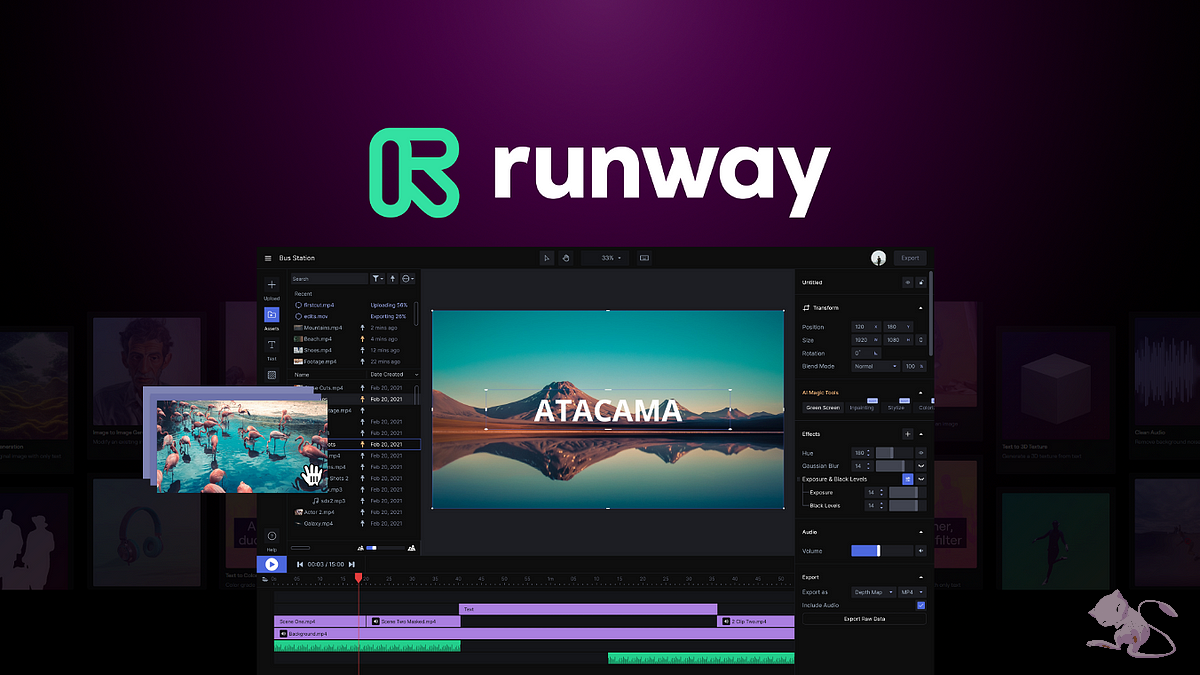
Task: Select the Text clip on the timeline
Action: click(x=588, y=608)
